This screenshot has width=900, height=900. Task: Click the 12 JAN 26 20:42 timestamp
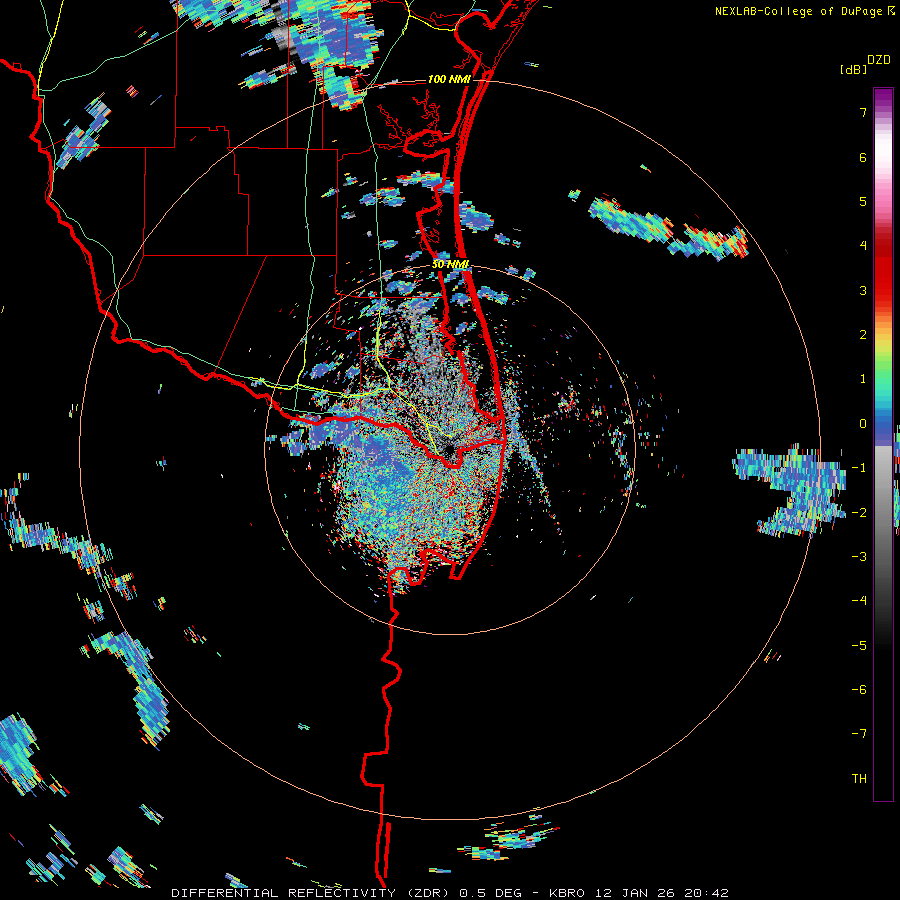[662, 893]
